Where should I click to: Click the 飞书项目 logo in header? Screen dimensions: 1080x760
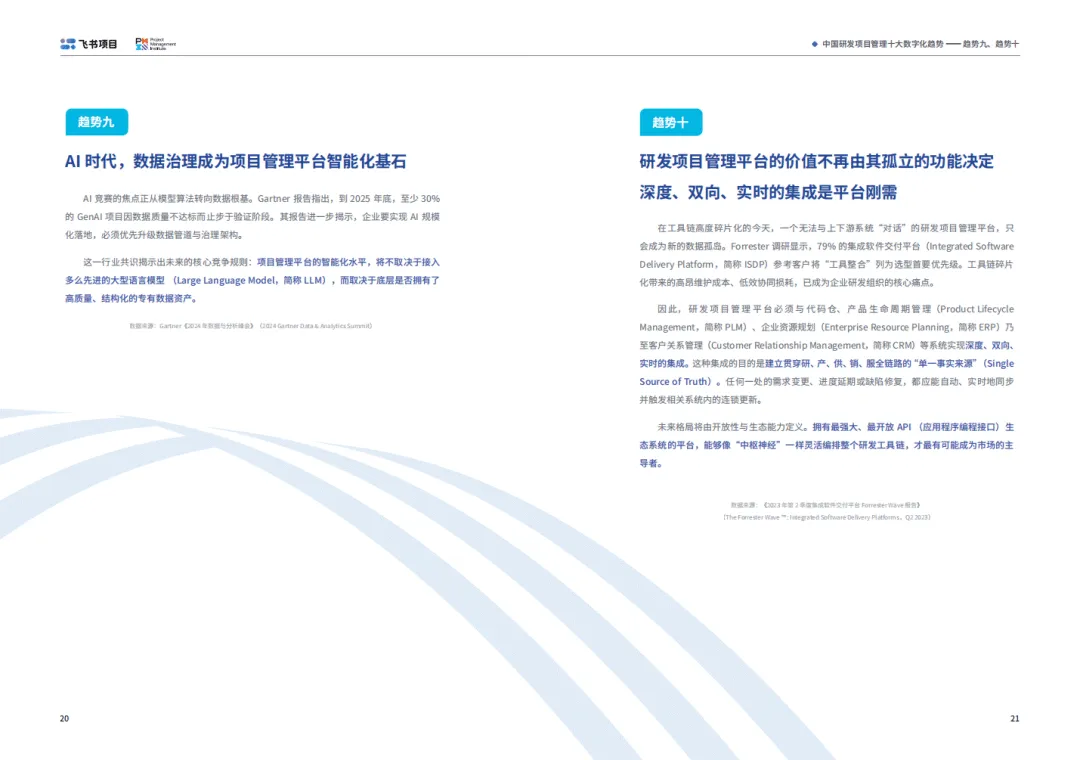88,44
